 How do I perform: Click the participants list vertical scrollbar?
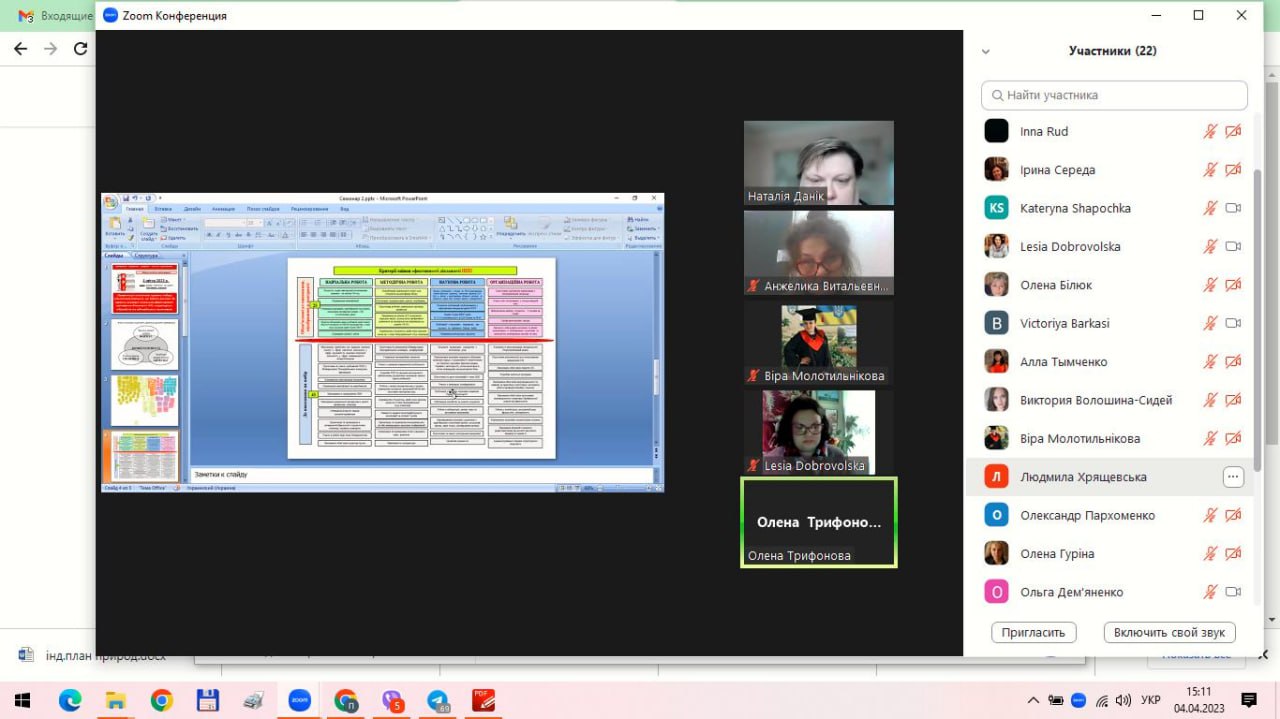[x=1257, y=300]
